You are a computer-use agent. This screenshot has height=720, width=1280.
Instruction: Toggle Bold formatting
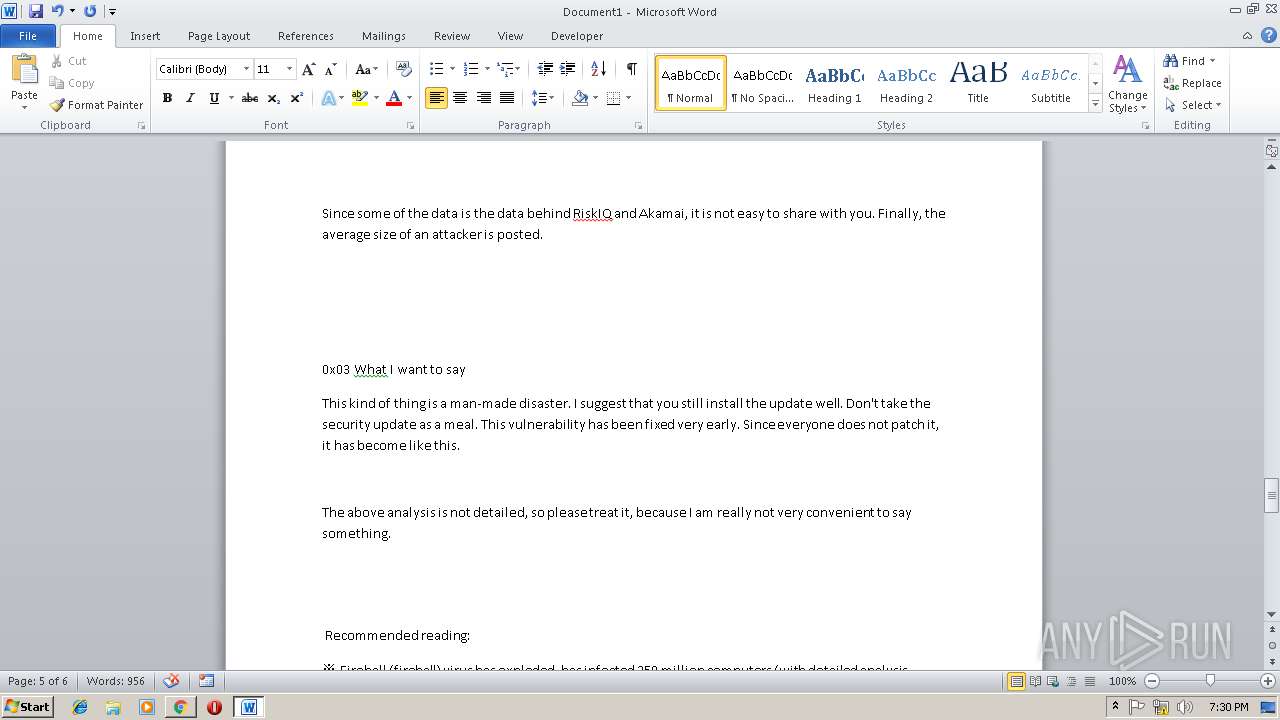point(167,98)
